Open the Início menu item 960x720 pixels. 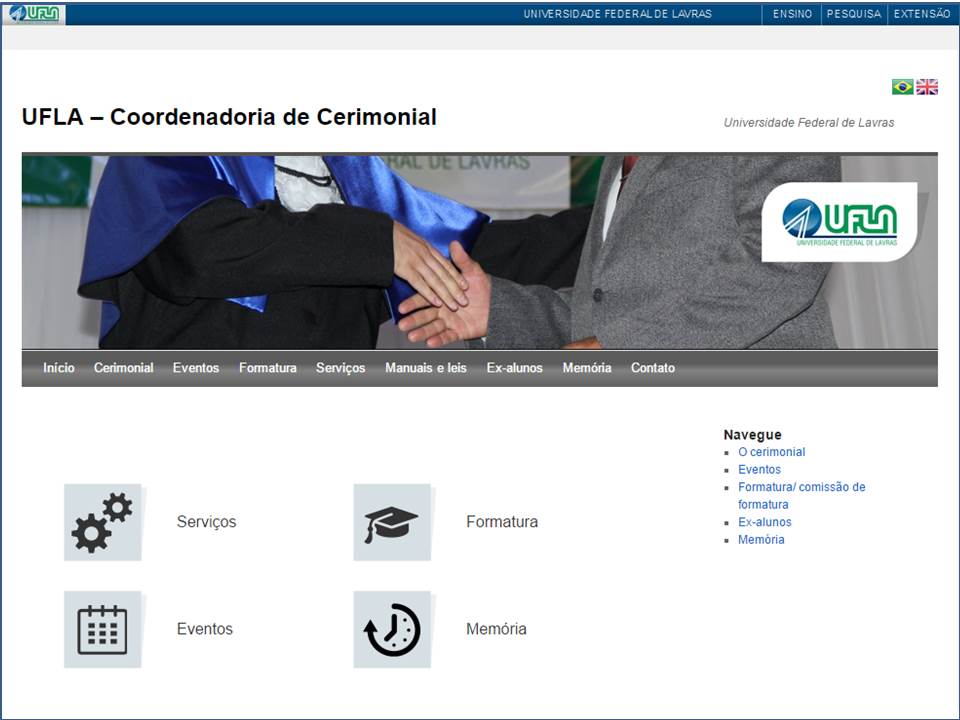pyautogui.click(x=58, y=368)
